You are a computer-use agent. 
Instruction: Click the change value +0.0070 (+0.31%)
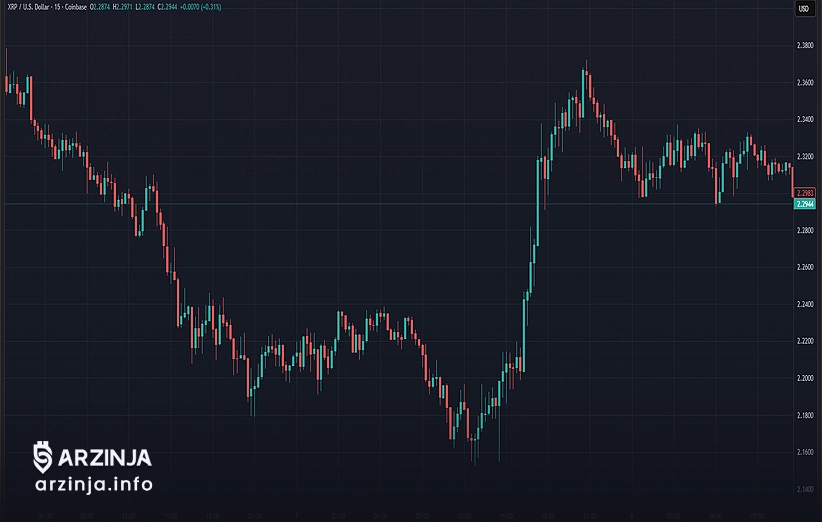pos(201,7)
